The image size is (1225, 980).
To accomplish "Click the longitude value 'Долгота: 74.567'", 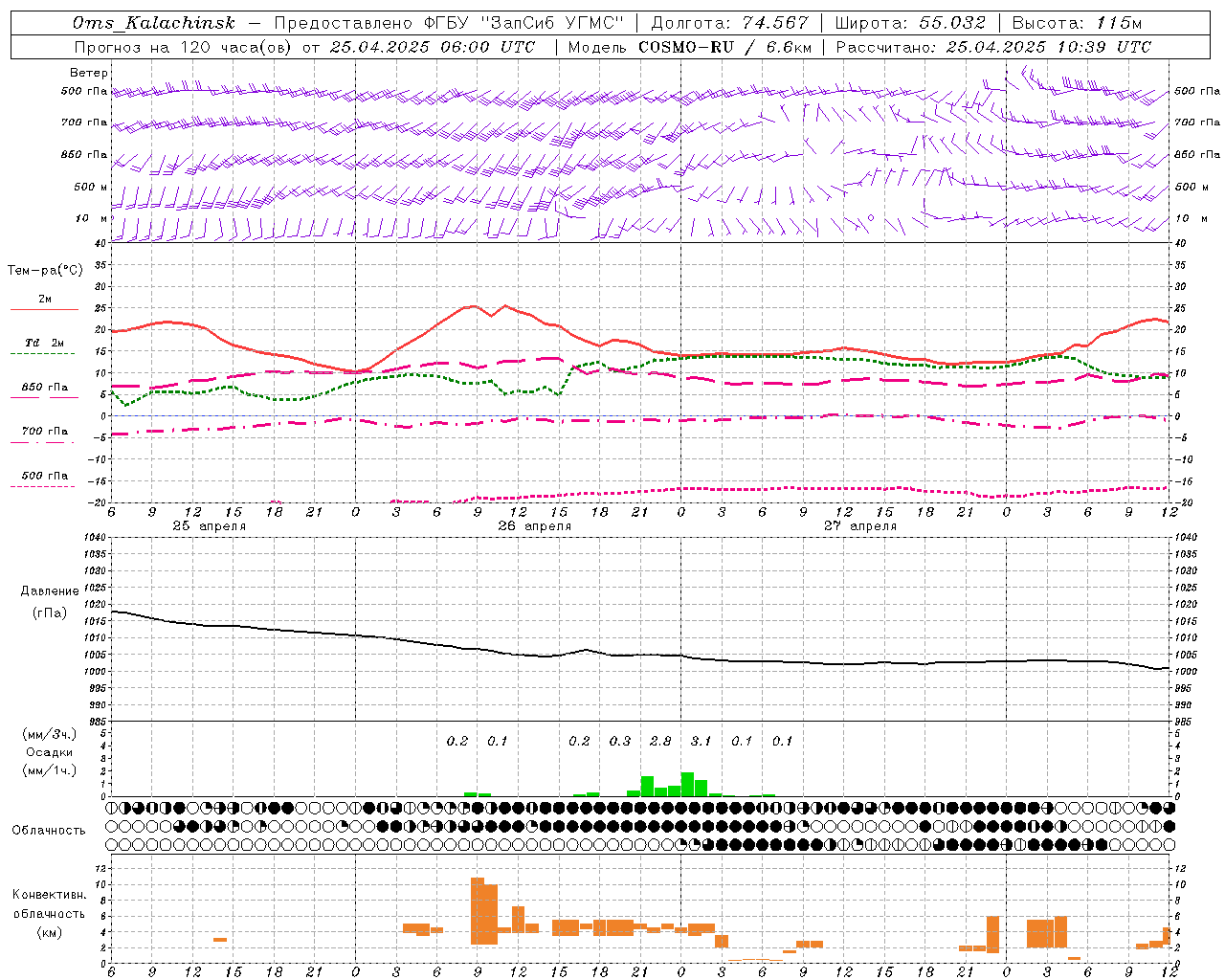I will tap(729, 23).
